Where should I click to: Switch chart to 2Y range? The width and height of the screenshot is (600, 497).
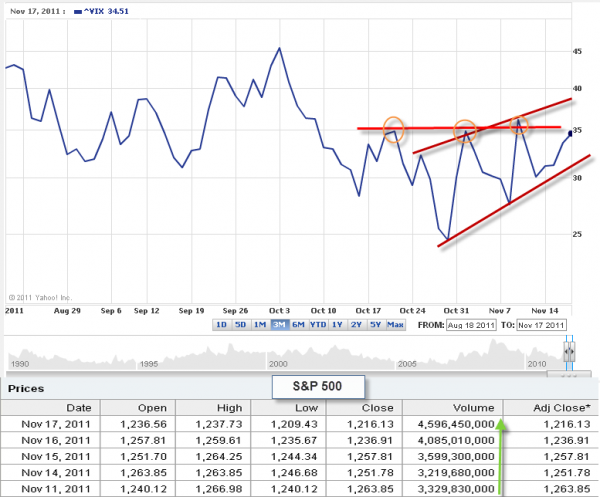[357, 325]
